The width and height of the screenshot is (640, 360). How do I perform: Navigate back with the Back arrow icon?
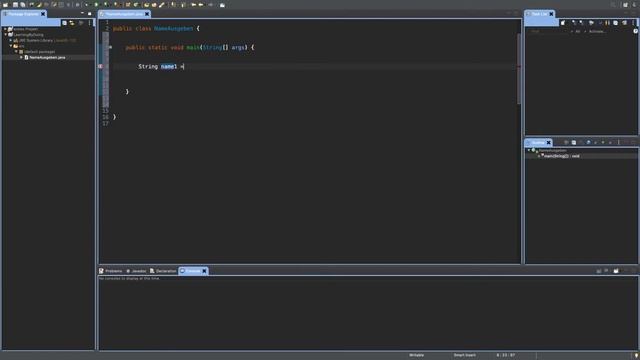[201, 5]
